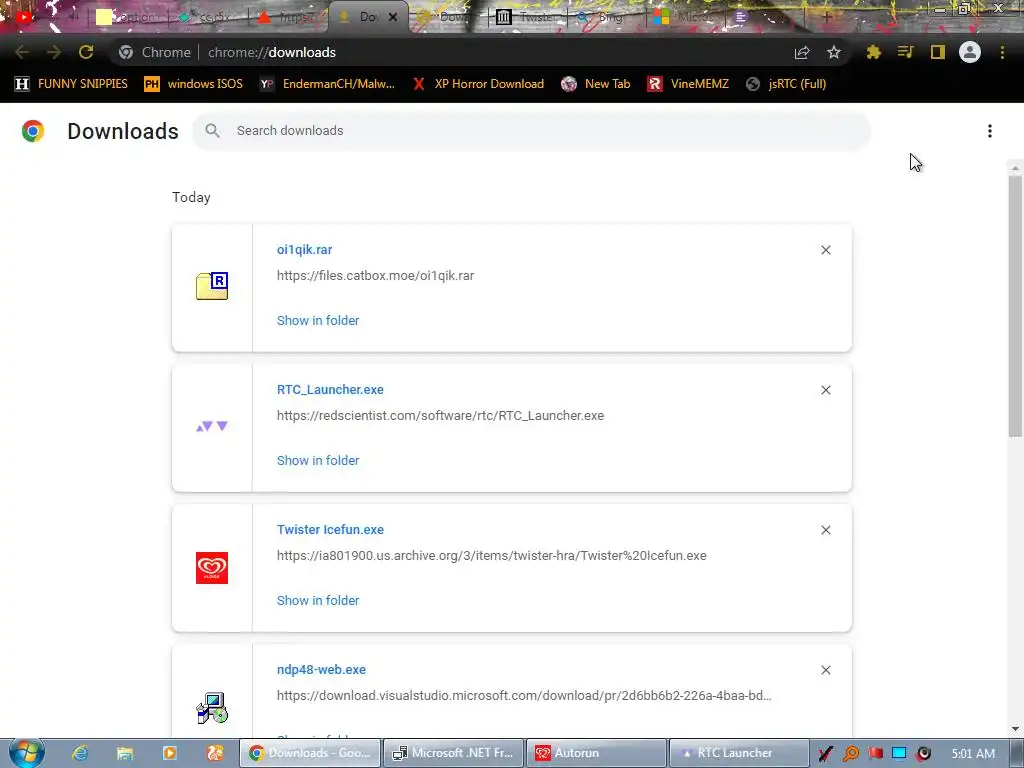The width and height of the screenshot is (1024, 768).
Task: Open the profile avatar menu
Action: pyautogui.click(x=970, y=52)
